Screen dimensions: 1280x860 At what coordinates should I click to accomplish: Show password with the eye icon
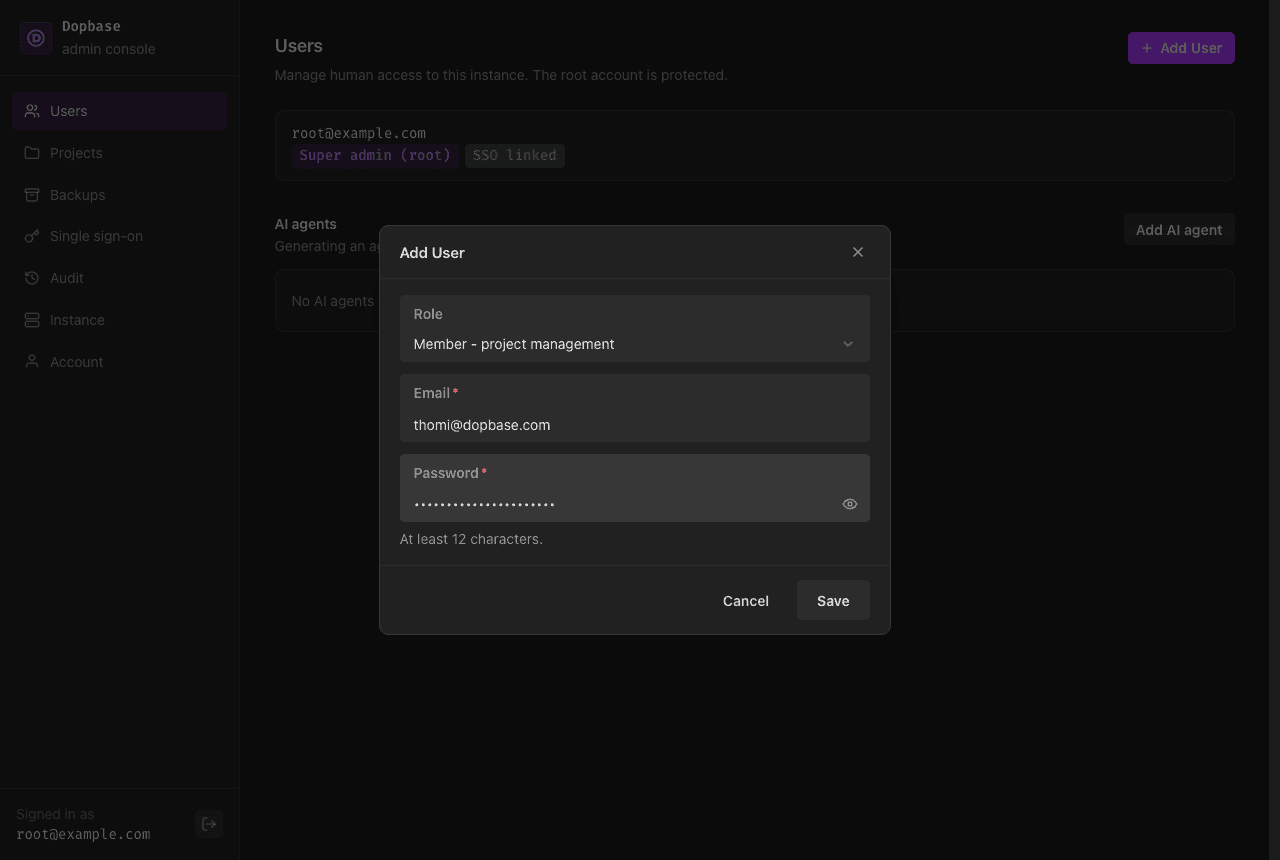pos(850,504)
